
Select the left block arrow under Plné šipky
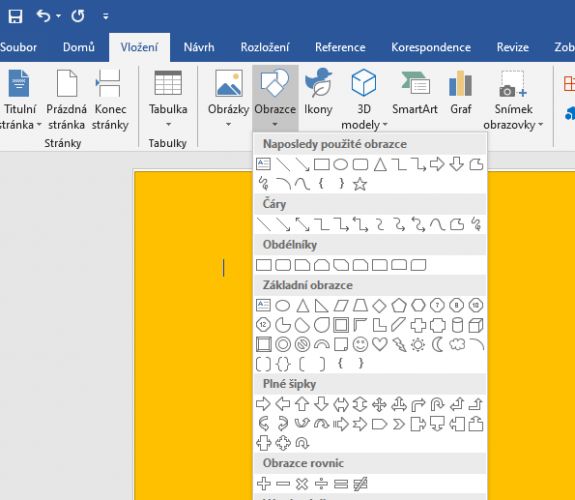tap(283, 404)
